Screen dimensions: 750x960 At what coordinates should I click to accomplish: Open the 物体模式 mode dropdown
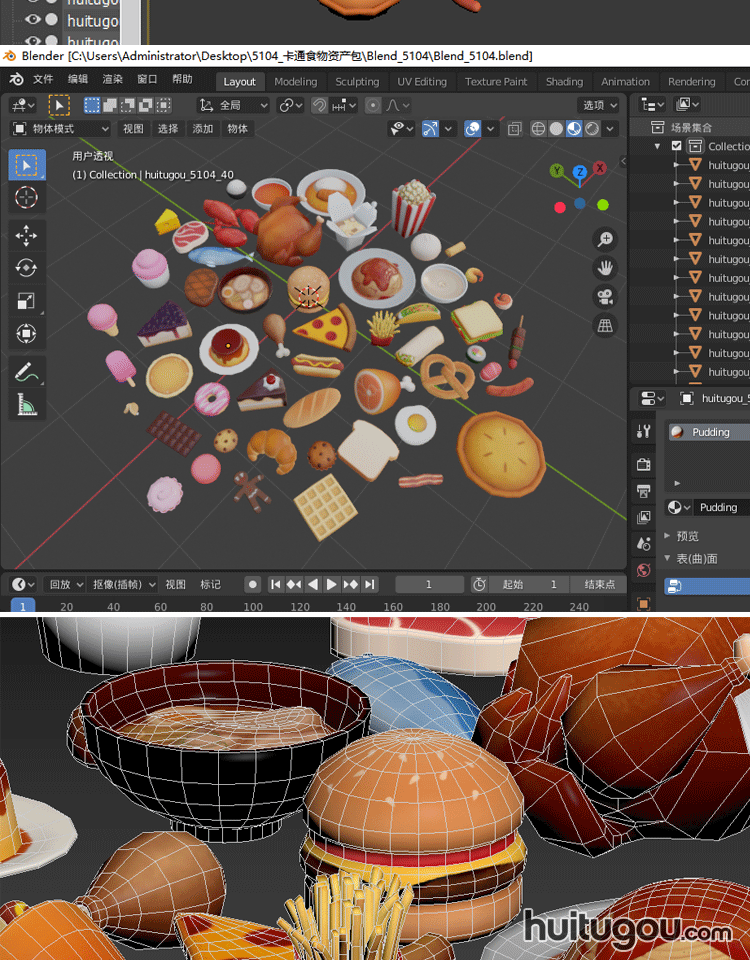[61, 128]
